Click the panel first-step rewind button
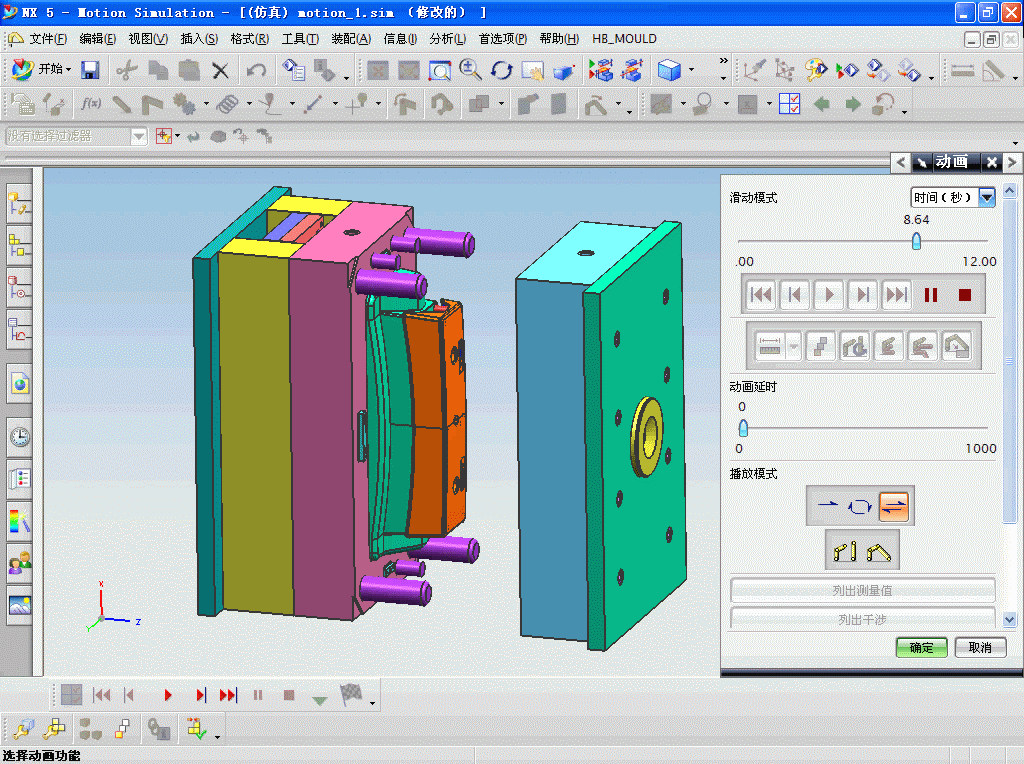The width and height of the screenshot is (1024, 764). pos(761,294)
